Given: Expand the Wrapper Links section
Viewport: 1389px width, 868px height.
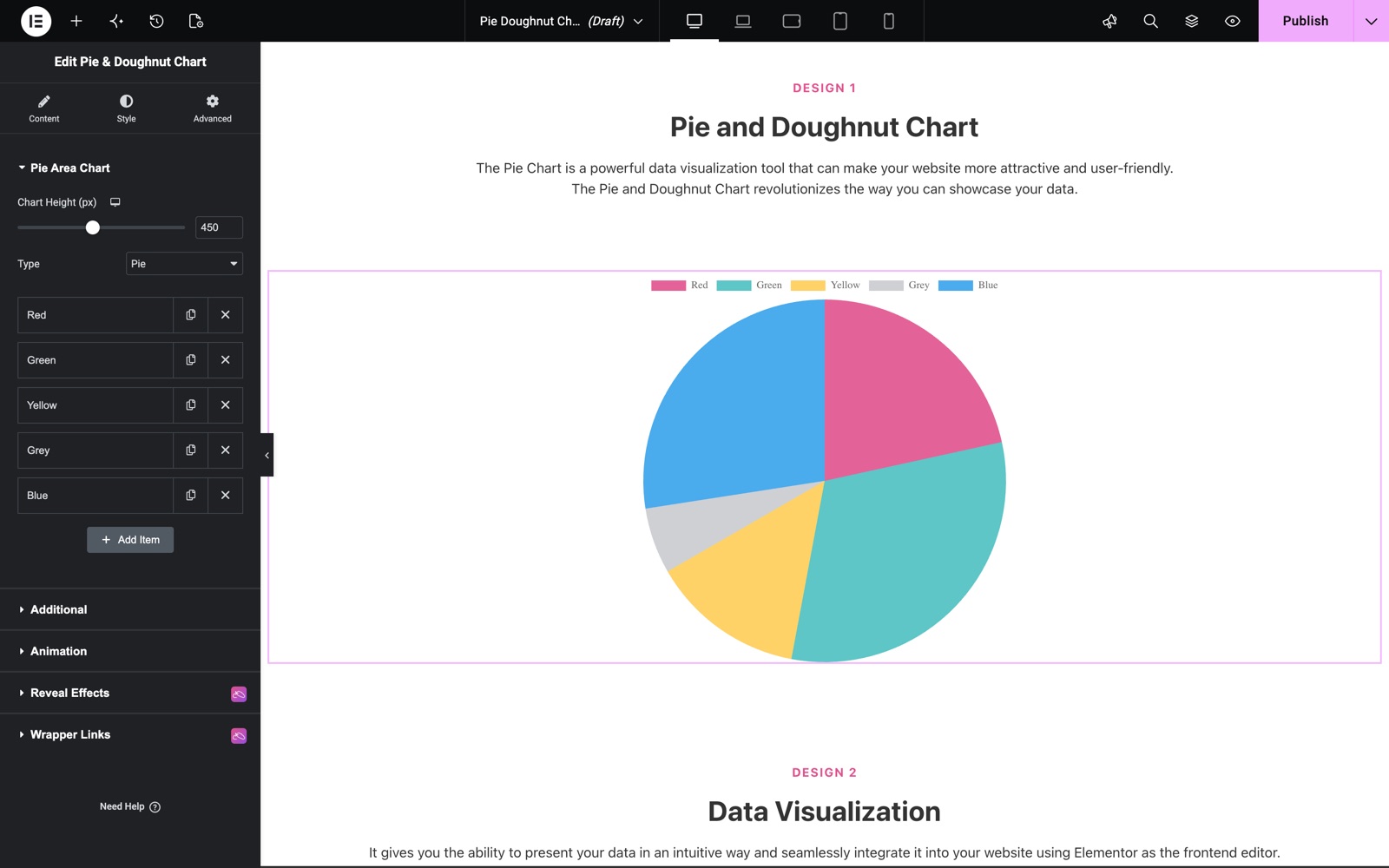Looking at the screenshot, I should pyautogui.click(x=130, y=734).
